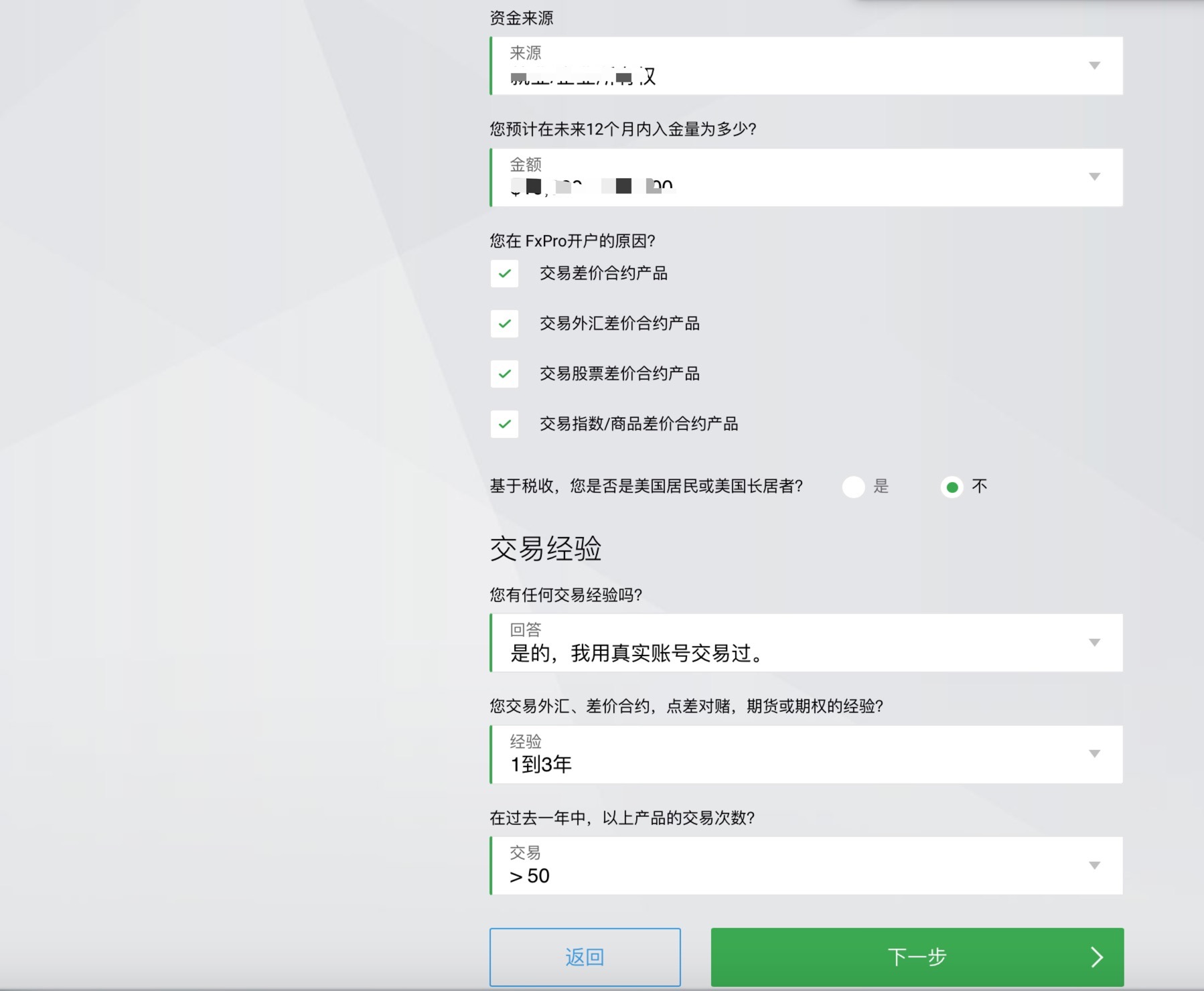
Task: Click arrow of the 来源 dropdown
Action: tap(1094, 66)
